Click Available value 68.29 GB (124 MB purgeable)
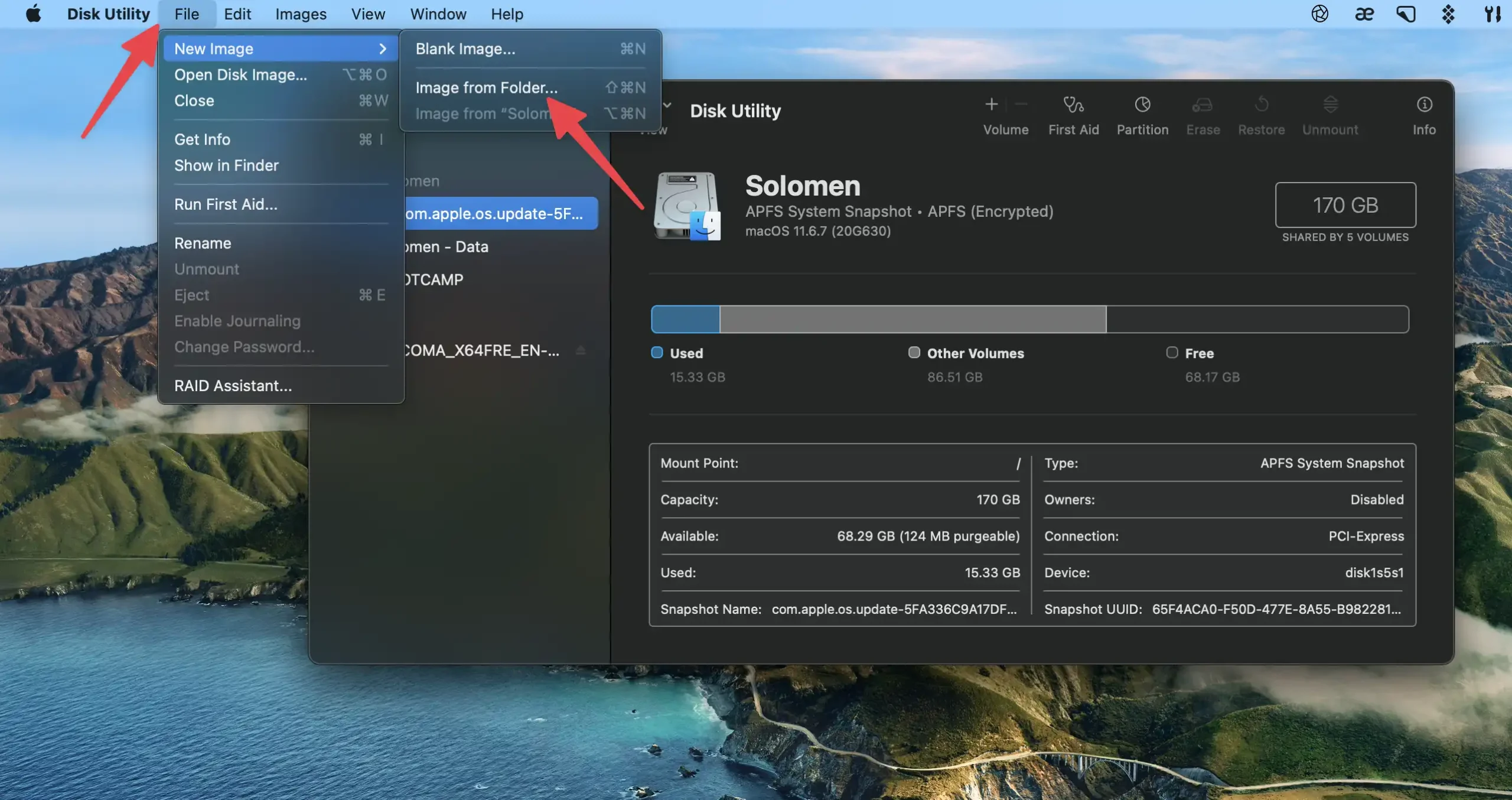This screenshot has width=1512, height=800. point(928,536)
